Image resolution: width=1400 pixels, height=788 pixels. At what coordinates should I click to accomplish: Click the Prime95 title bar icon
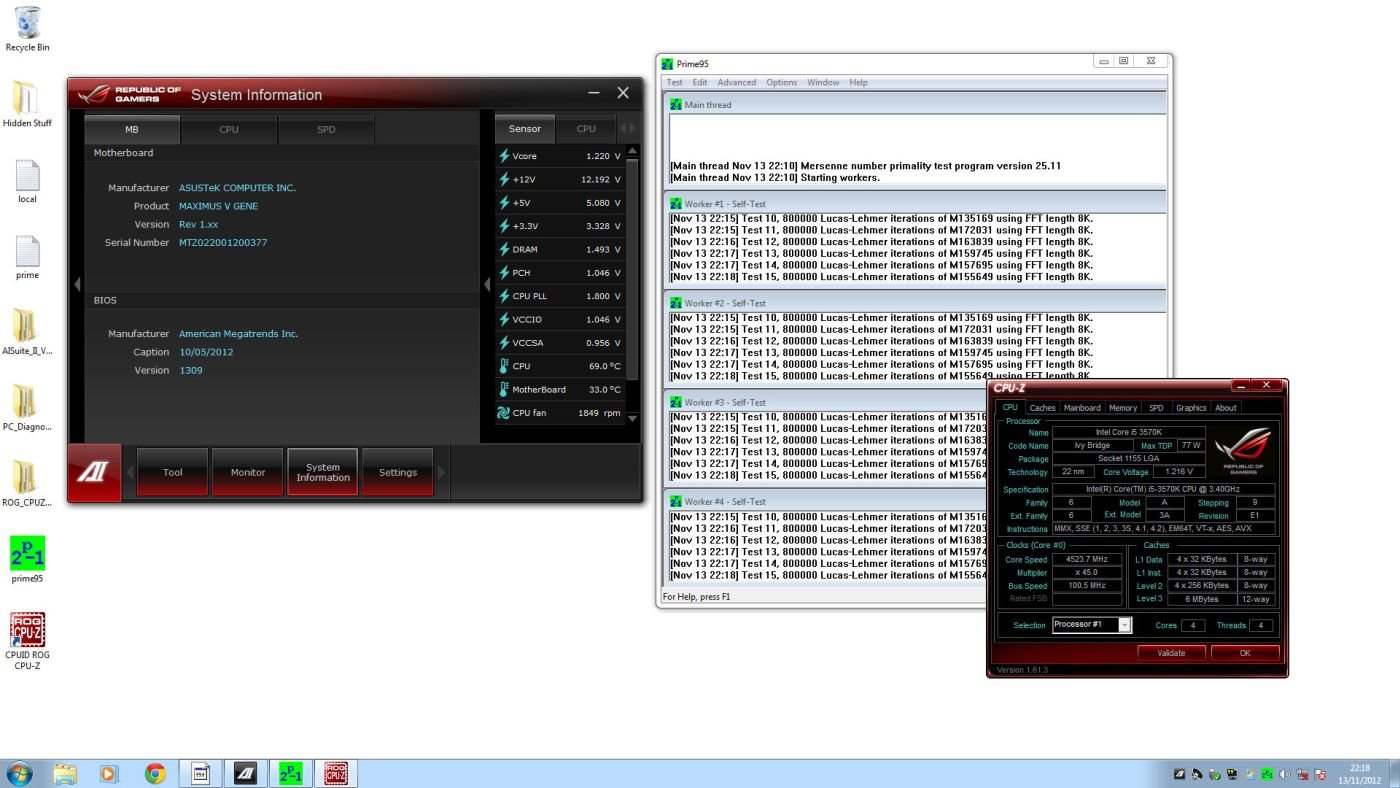point(668,63)
